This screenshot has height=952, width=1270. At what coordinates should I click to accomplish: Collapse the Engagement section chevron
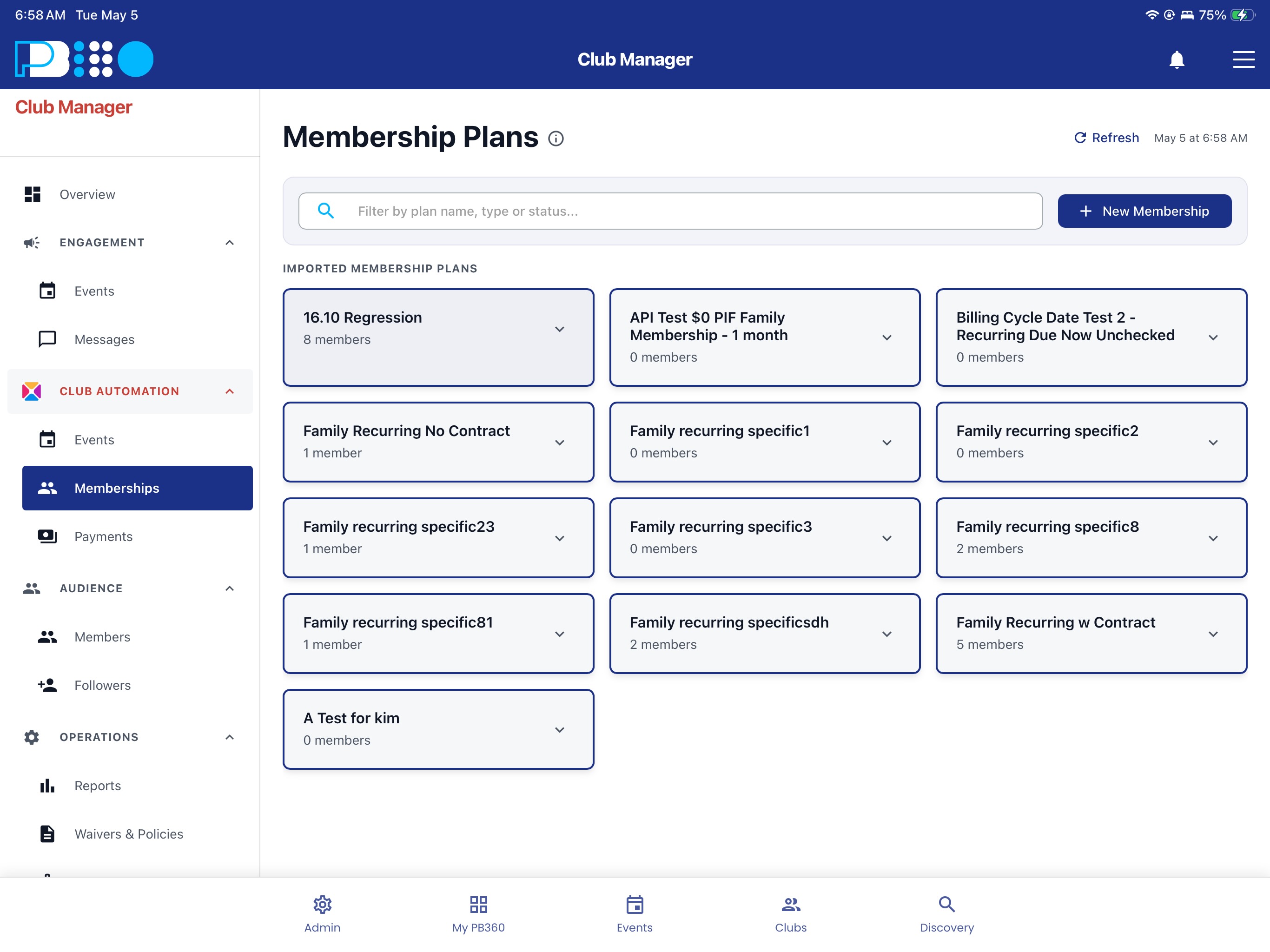point(230,242)
